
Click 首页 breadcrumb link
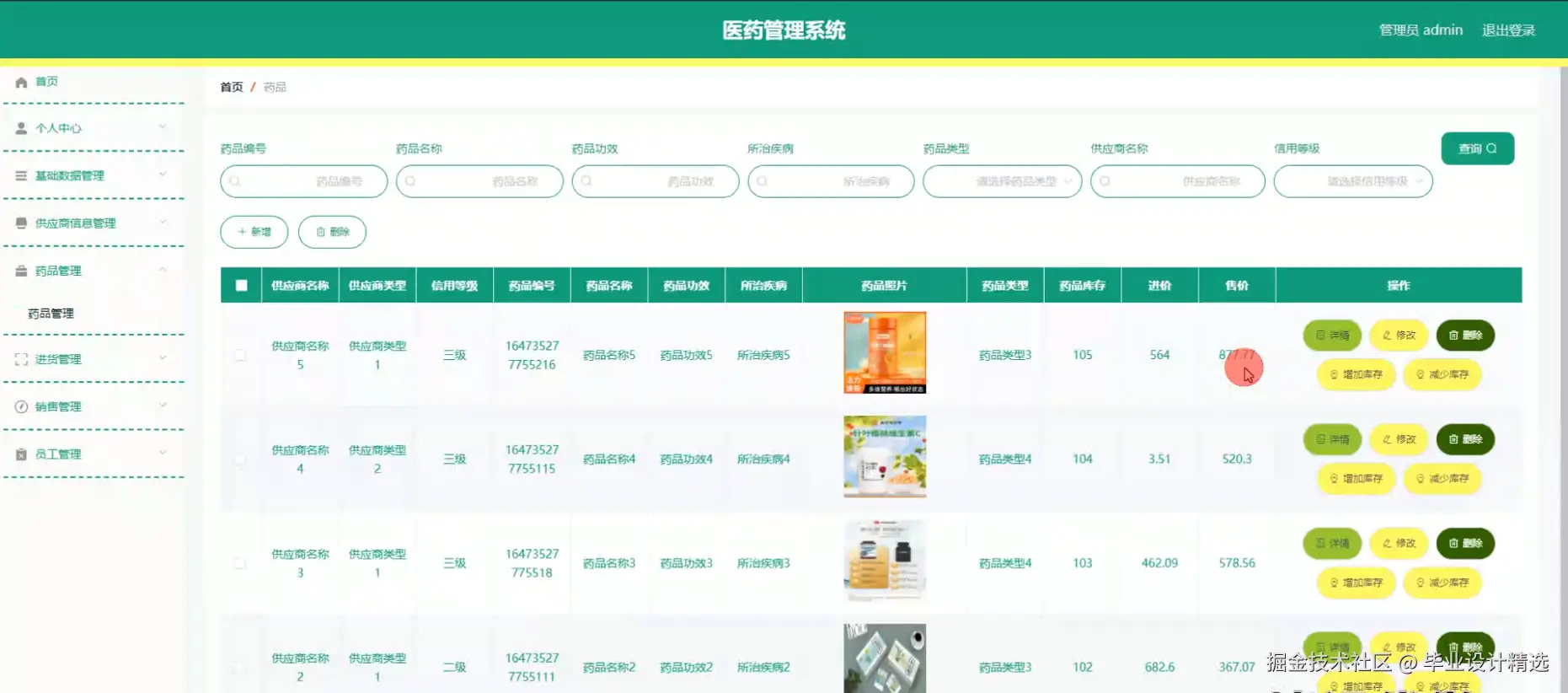[232, 88]
